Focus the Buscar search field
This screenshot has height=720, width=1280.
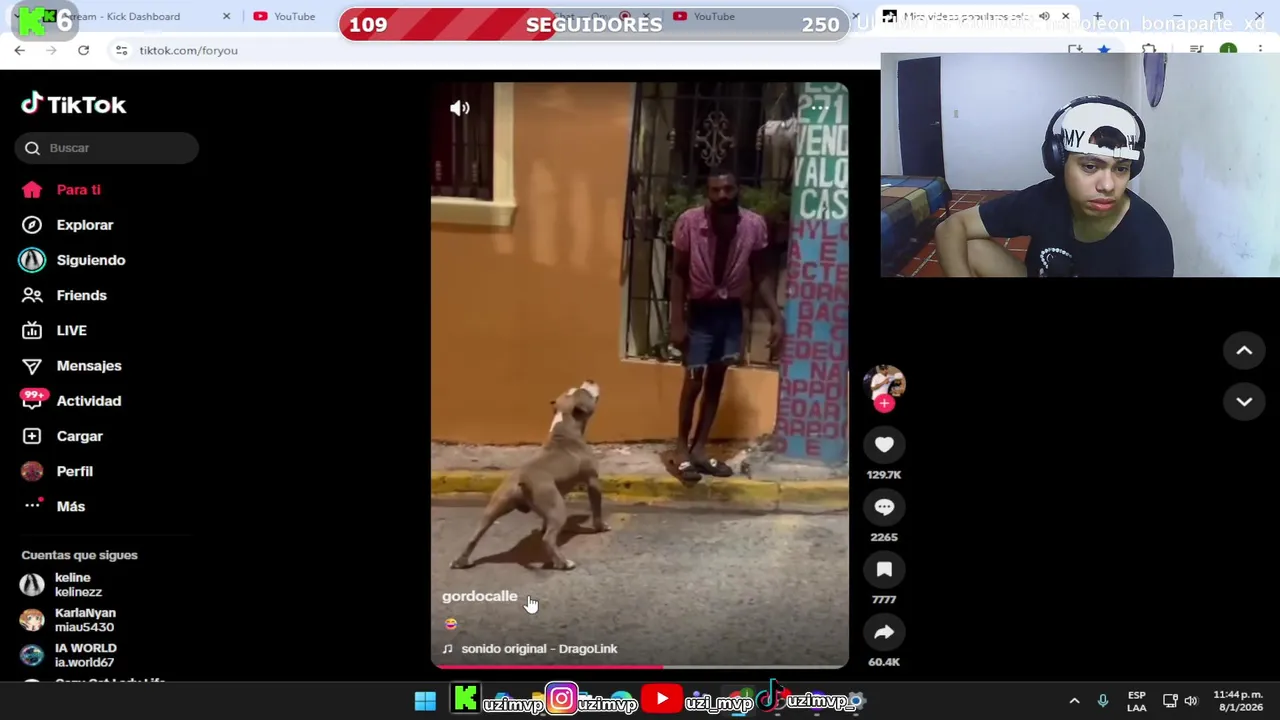click(107, 148)
